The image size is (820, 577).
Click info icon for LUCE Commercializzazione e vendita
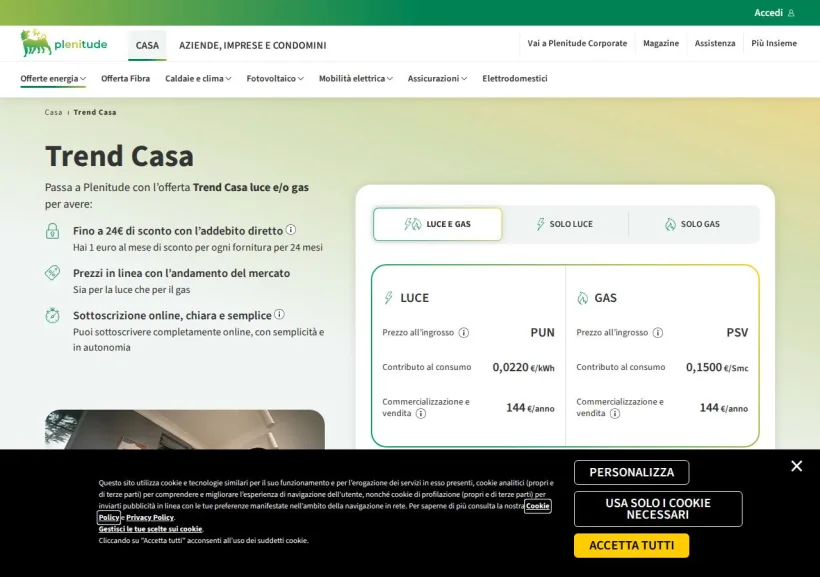coord(420,414)
